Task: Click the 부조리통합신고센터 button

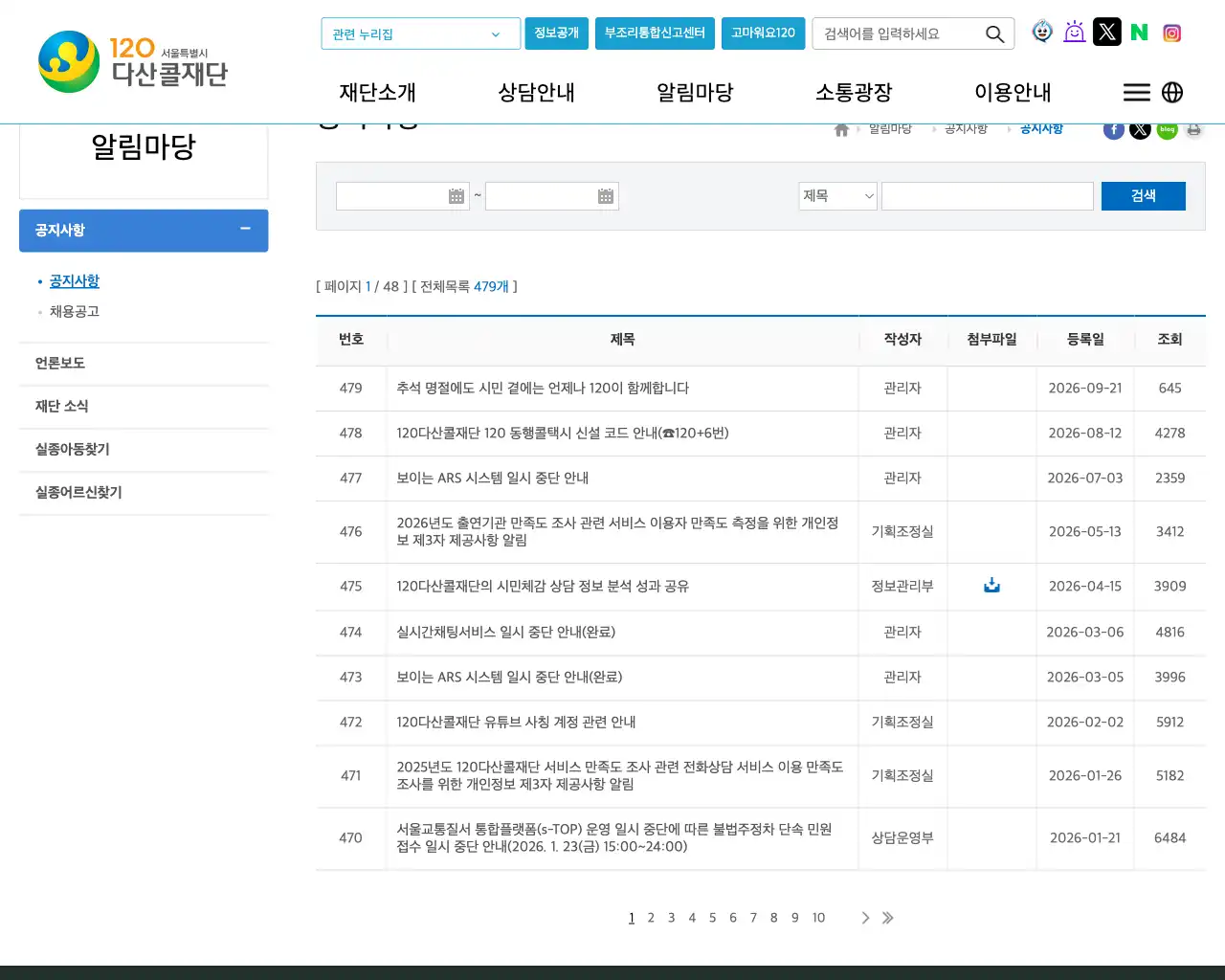Action: click(655, 33)
